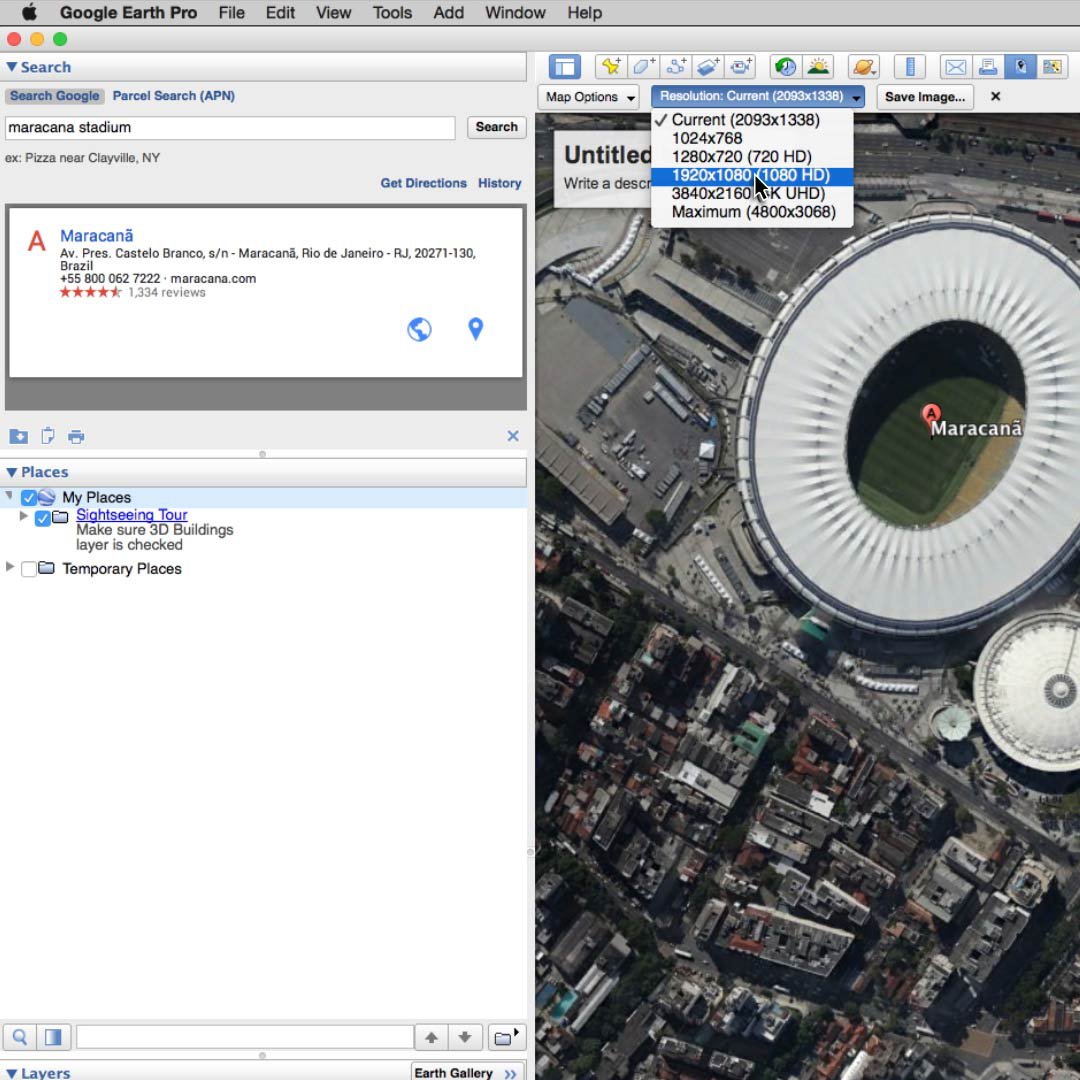Switch to Search Google tab
1080x1080 pixels.
[54, 96]
